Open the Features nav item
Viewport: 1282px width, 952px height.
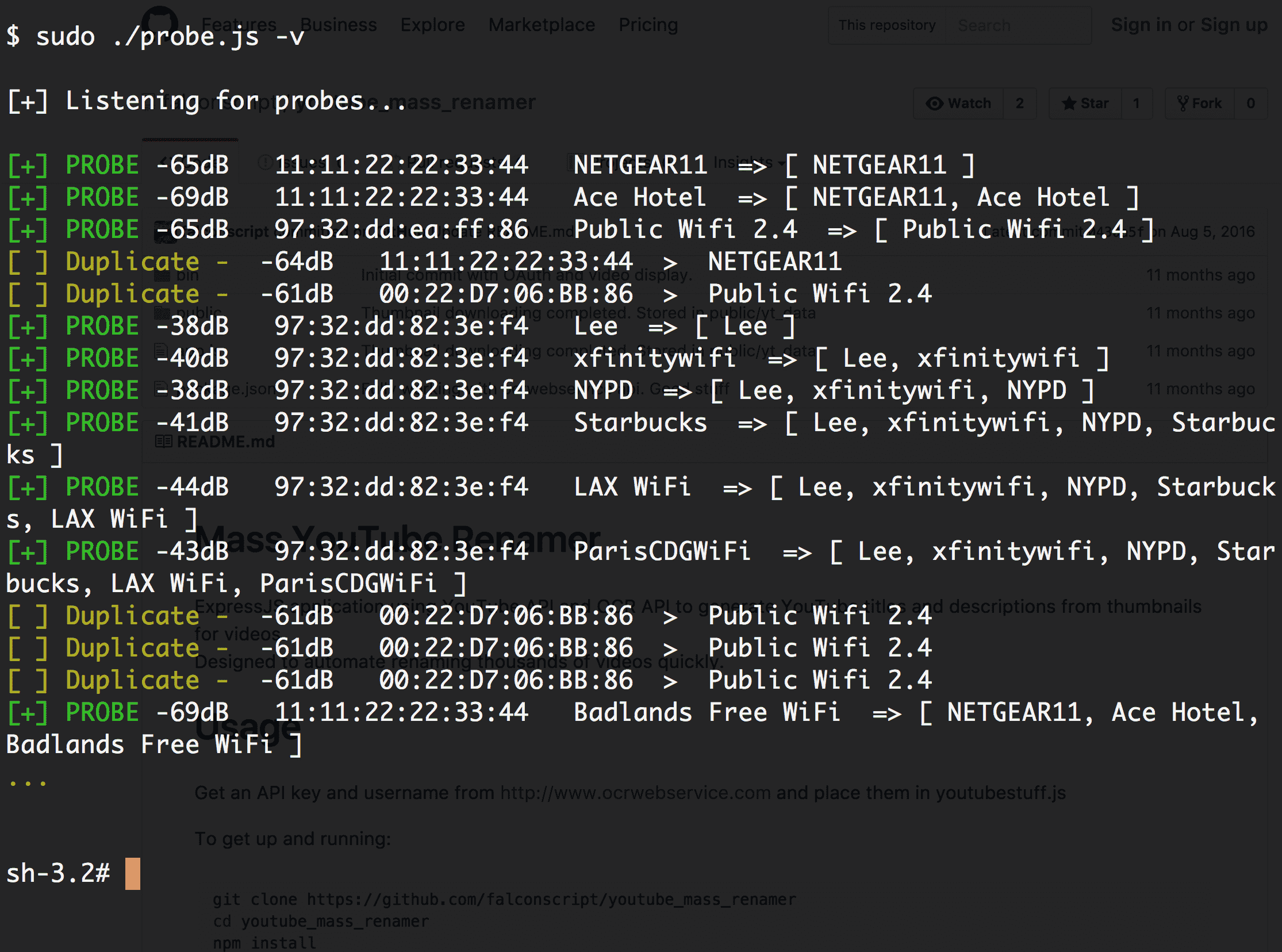pyautogui.click(x=239, y=25)
